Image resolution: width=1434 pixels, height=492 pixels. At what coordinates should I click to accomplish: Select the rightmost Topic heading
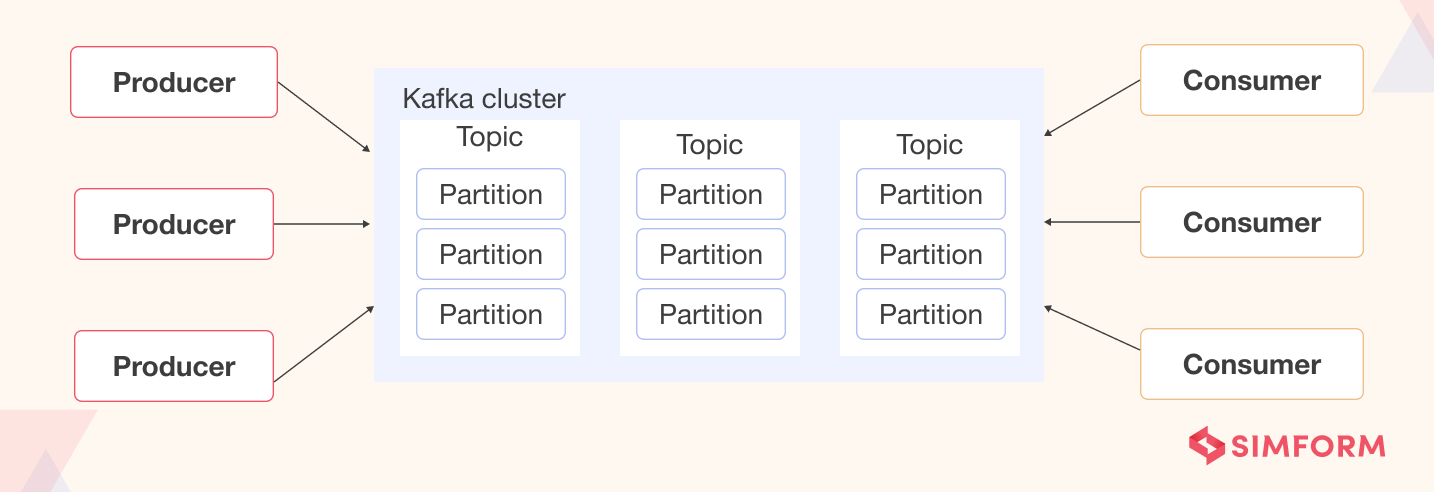tap(930, 145)
